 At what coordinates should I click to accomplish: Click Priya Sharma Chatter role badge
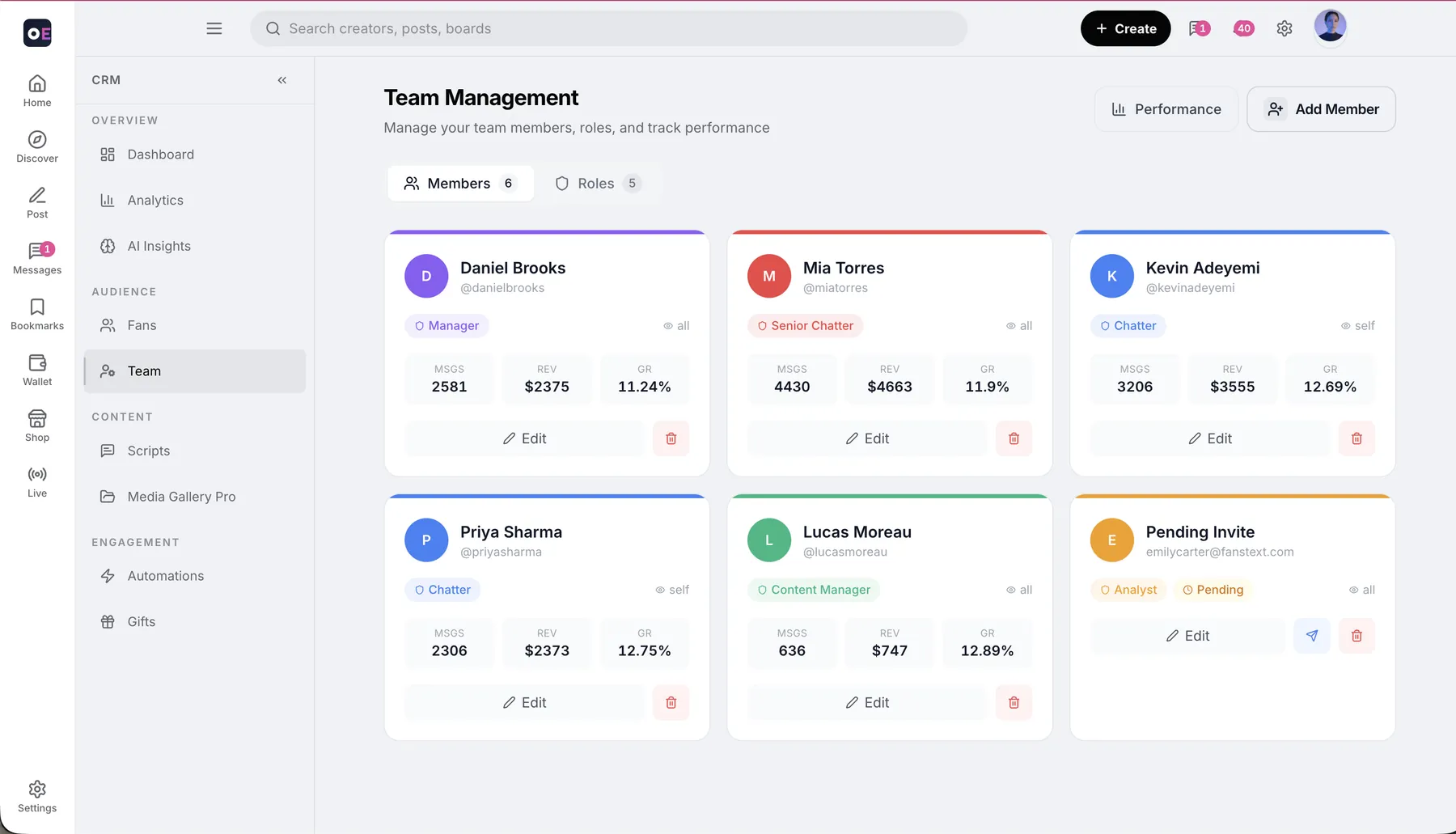click(442, 590)
